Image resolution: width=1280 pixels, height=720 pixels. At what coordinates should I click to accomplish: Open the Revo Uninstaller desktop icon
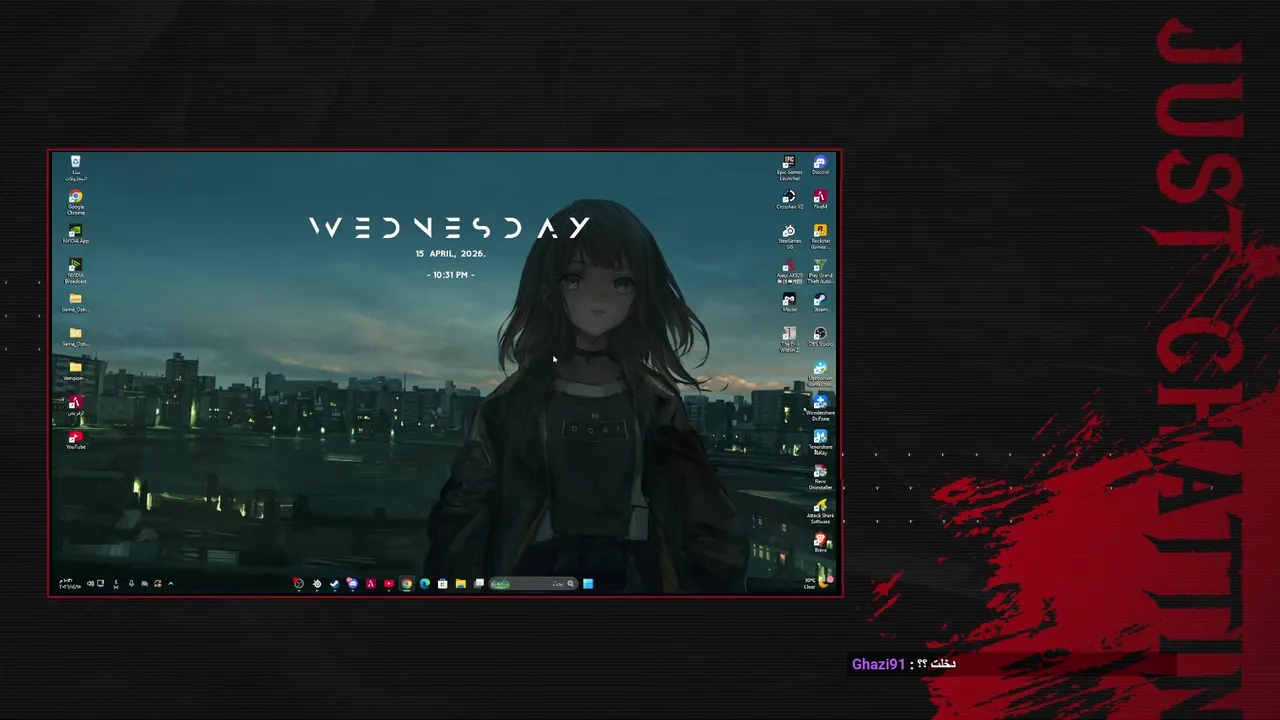pos(820,477)
